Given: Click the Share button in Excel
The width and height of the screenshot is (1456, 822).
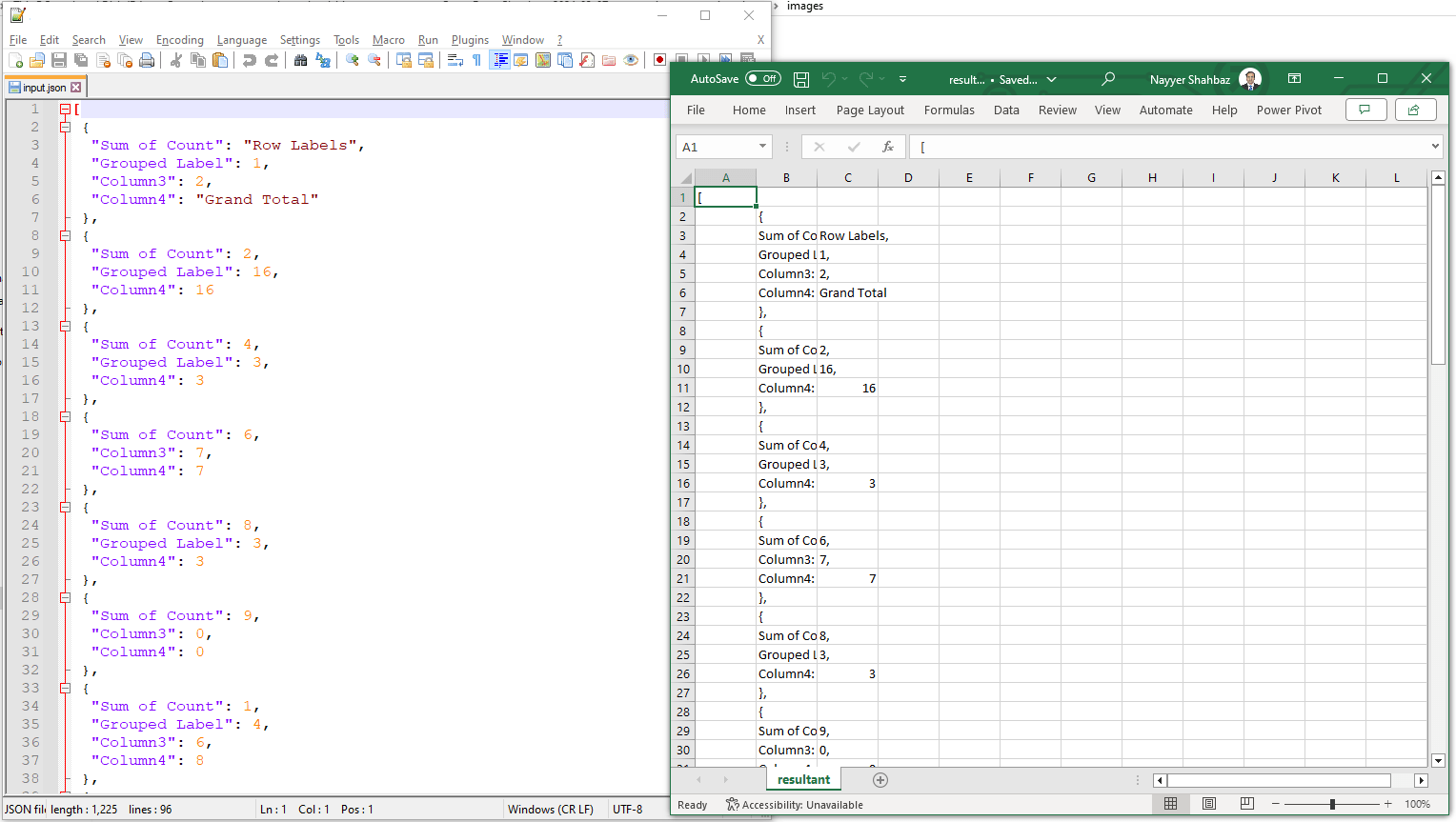Looking at the screenshot, I should point(1416,110).
